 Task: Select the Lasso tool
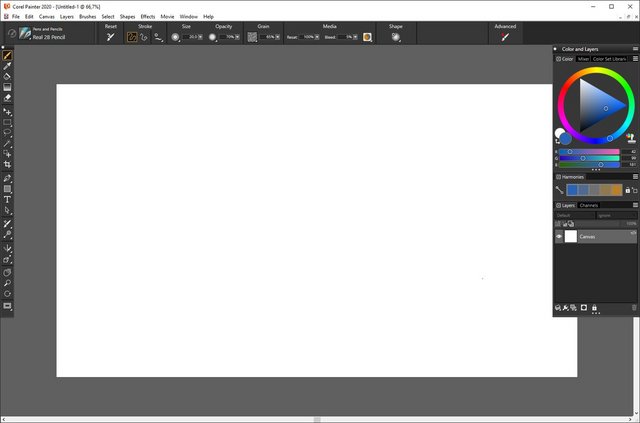[x=7, y=133]
